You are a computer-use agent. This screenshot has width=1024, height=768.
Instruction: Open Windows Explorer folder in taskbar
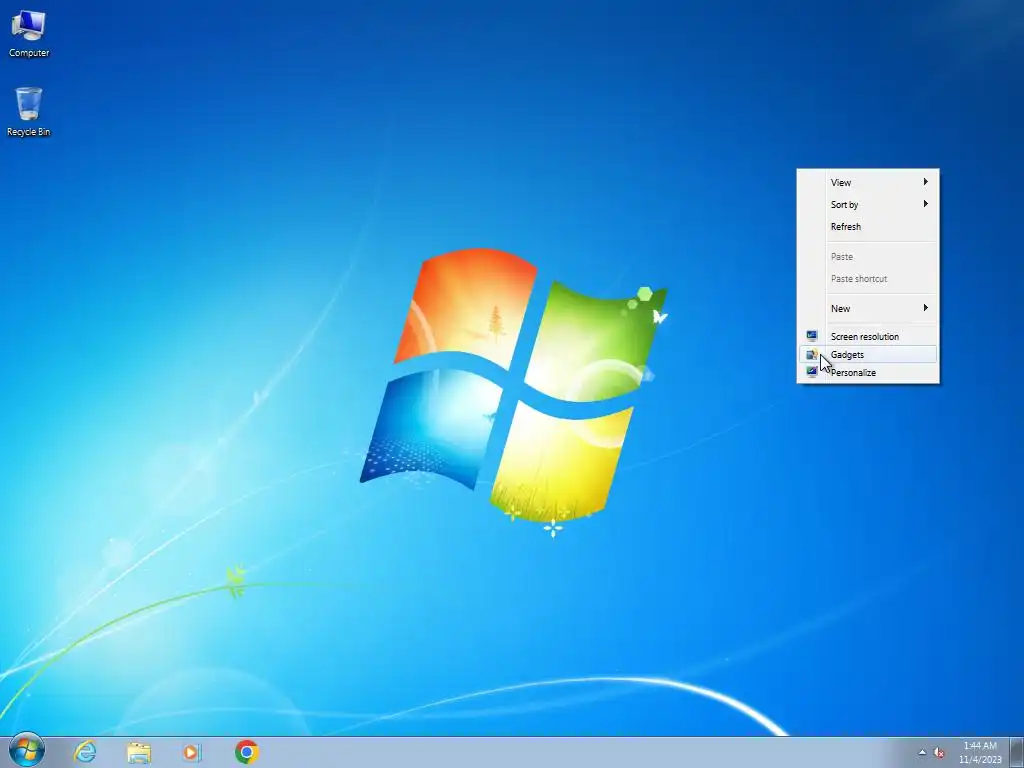[x=138, y=752]
